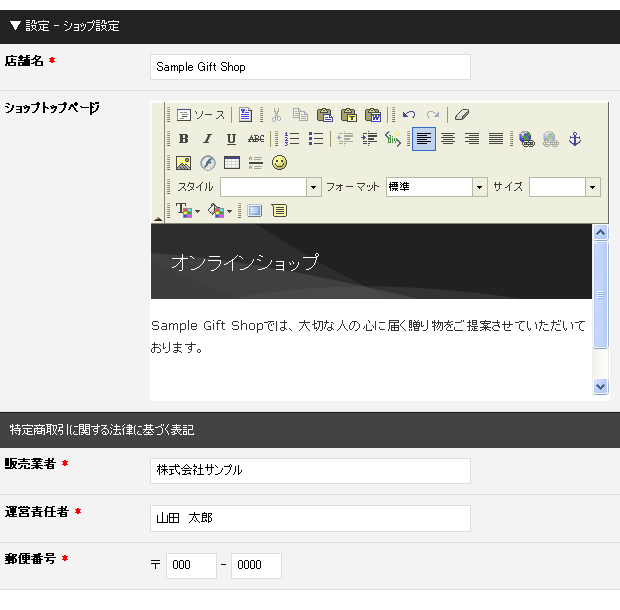Click the editor scroll up arrow
The height and width of the screenshot is (610, 620).
coord(600,232)
